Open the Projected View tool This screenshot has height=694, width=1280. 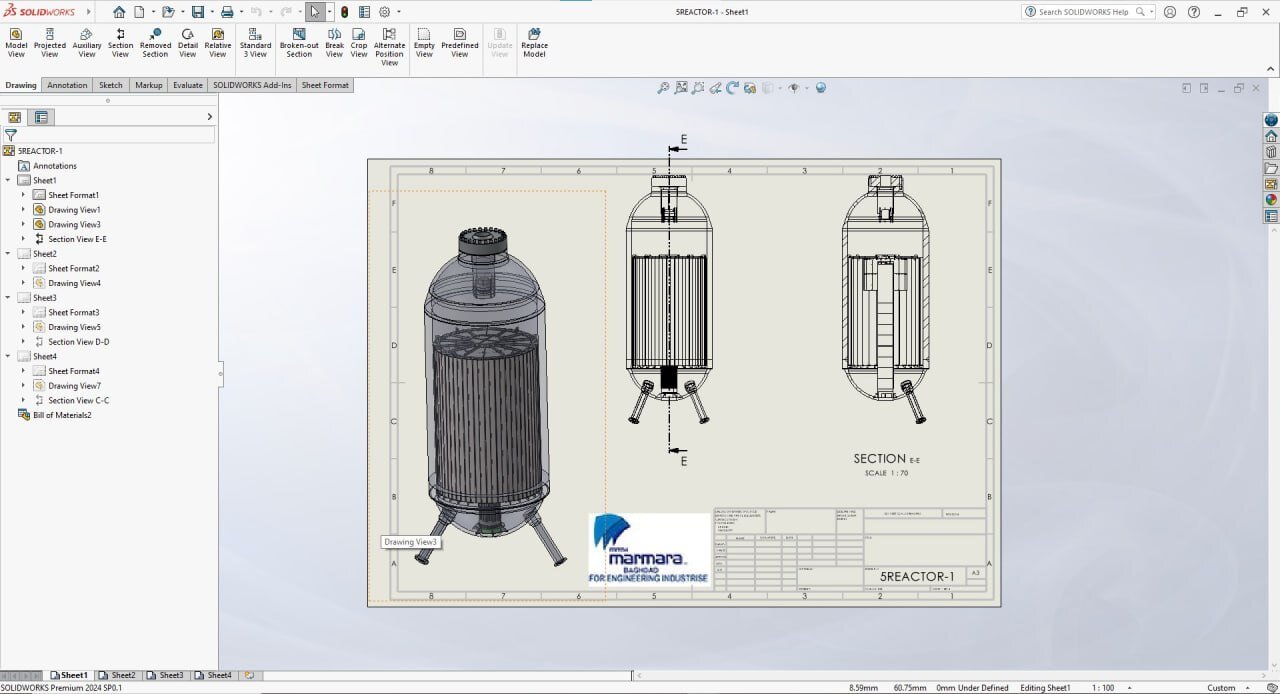50,43
